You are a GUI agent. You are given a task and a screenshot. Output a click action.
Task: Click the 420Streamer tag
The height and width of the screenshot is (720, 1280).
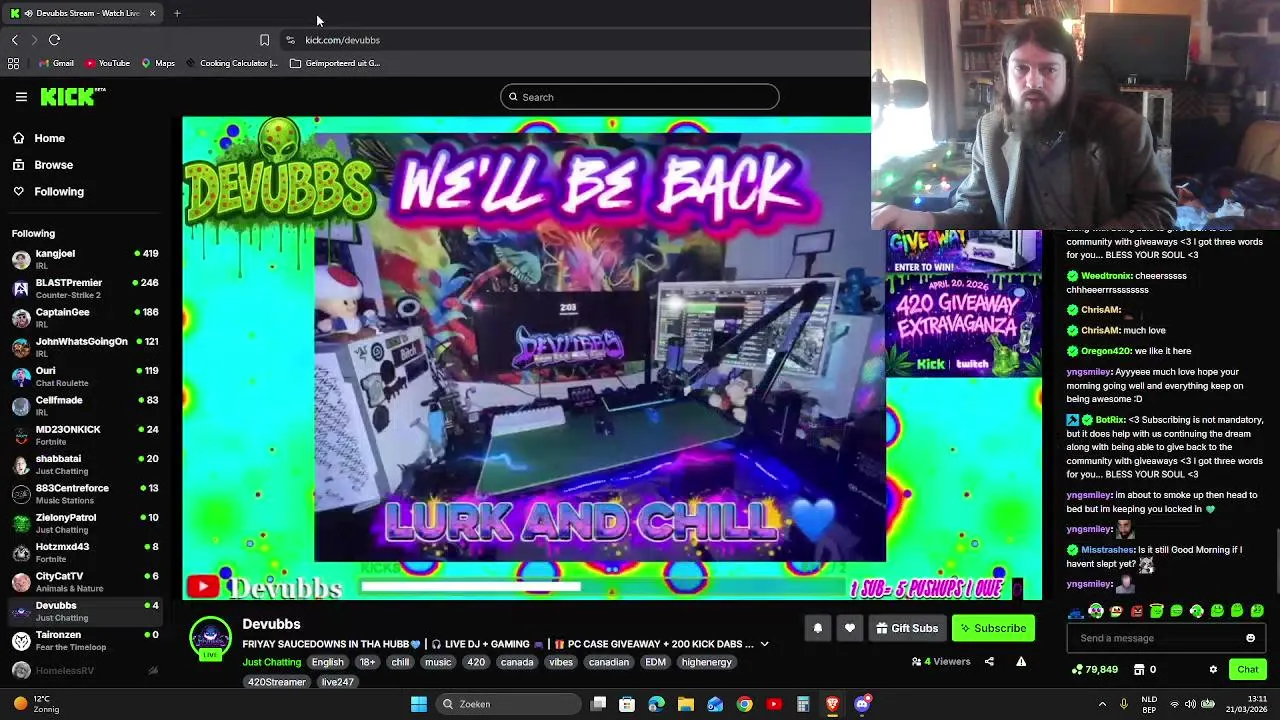pyautogui.click(x=277, y=682)
